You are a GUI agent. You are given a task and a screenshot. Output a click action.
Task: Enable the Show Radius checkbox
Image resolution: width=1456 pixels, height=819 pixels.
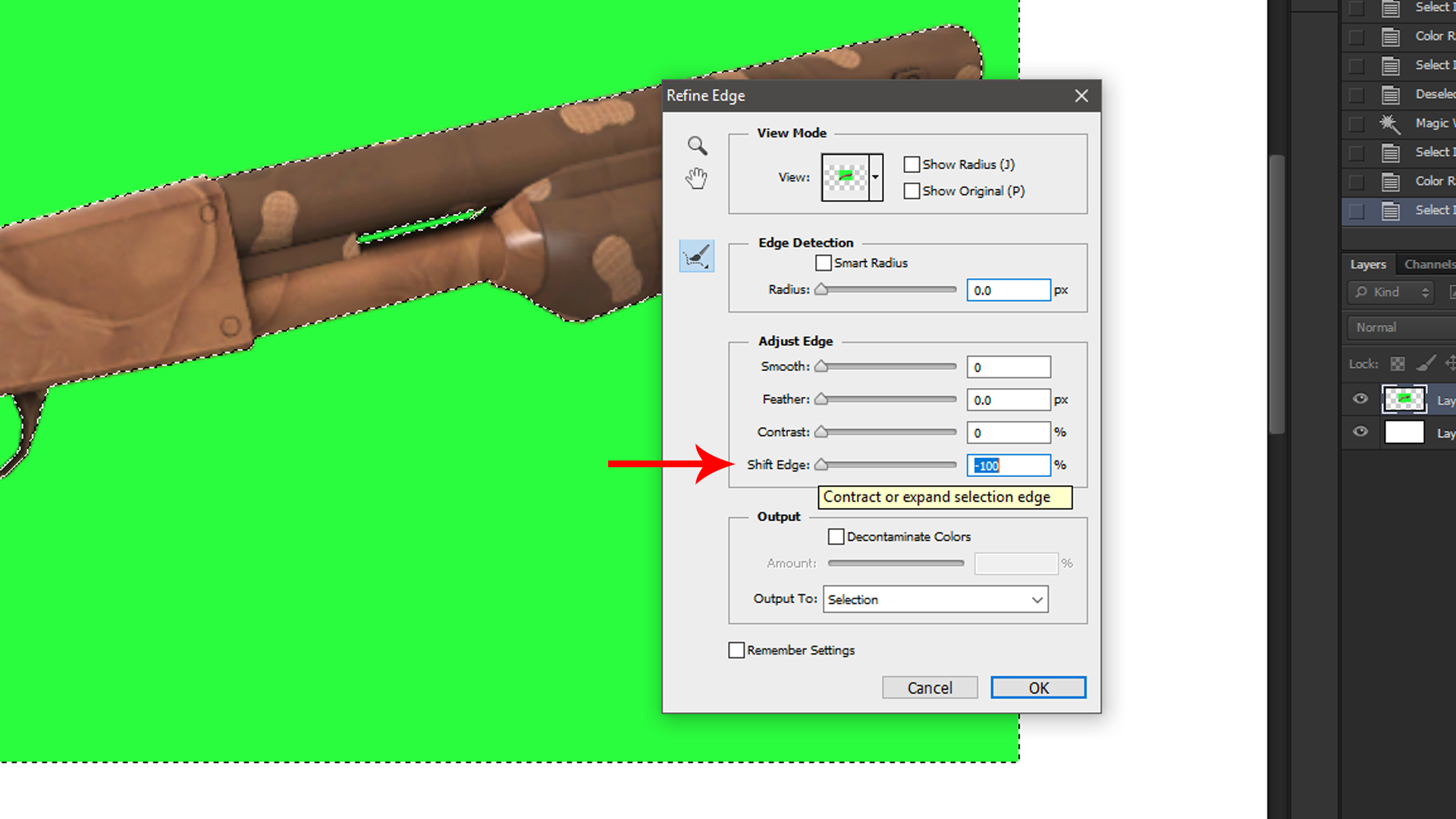(912, 165)
